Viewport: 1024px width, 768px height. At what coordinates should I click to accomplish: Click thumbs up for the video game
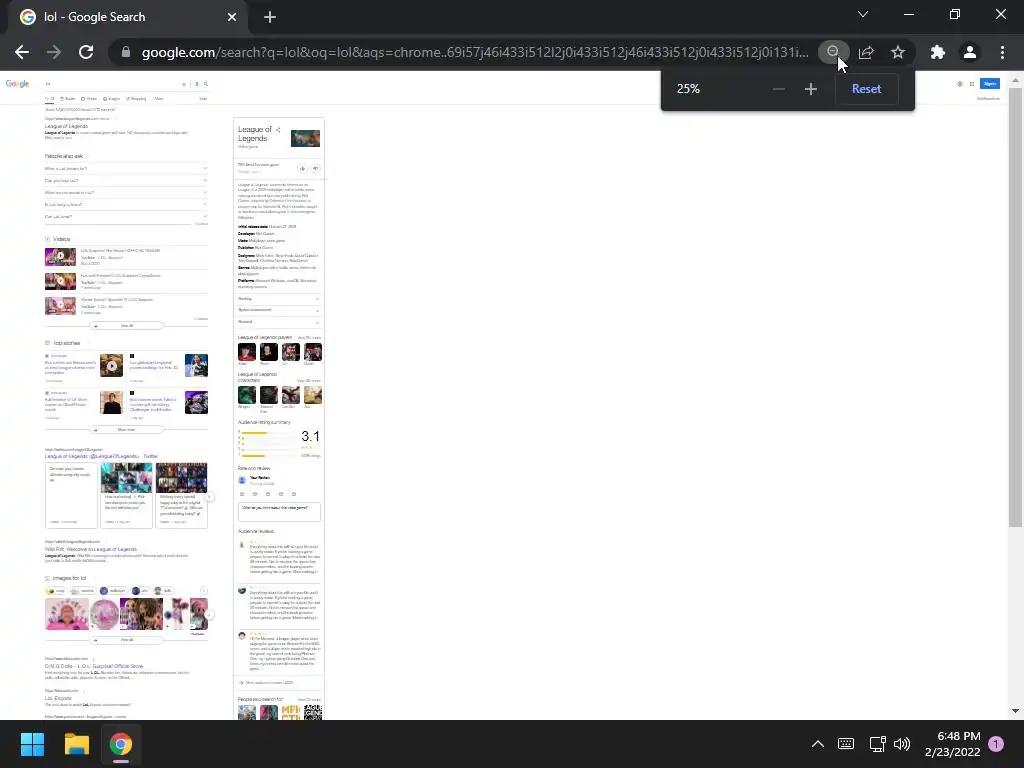(x=302, y=168)
